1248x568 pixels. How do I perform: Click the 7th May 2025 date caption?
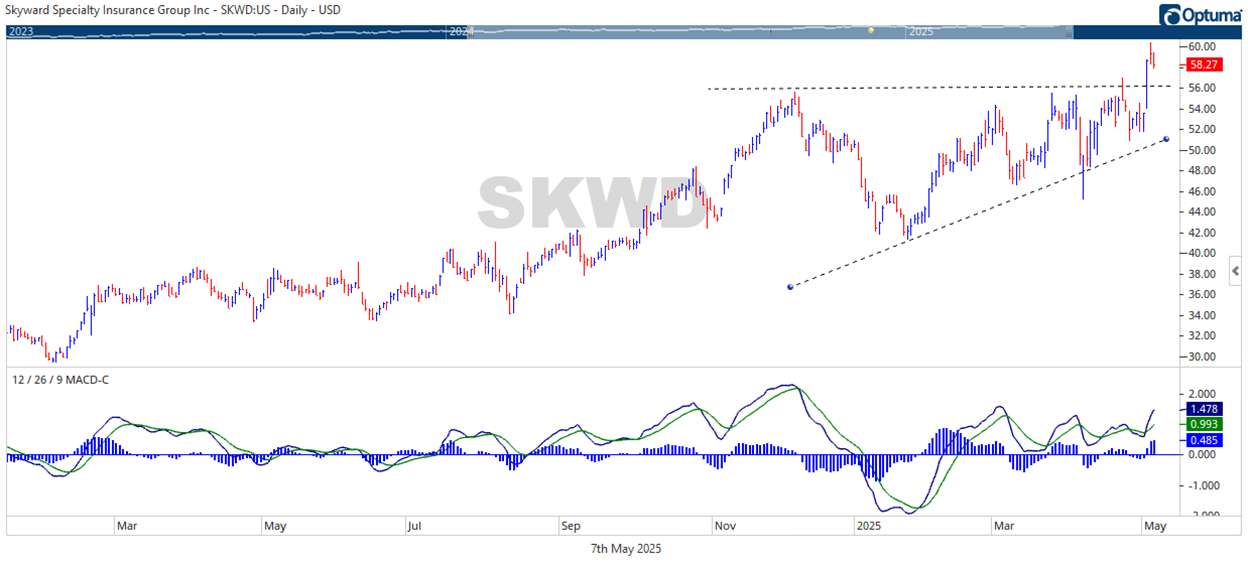tap(624, 549)
